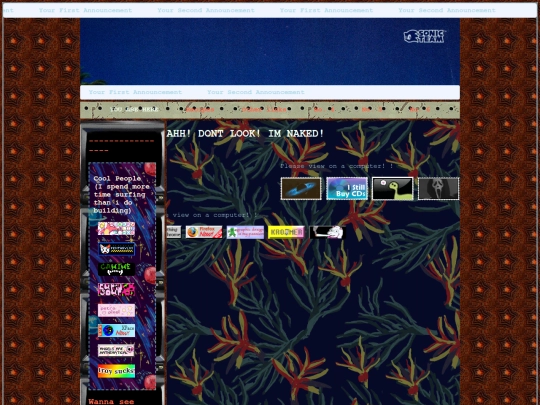The width and height of the screenshot is (540, 405).
Task: Open the white eyeball badge in sidebar
Action: [116, 351]
